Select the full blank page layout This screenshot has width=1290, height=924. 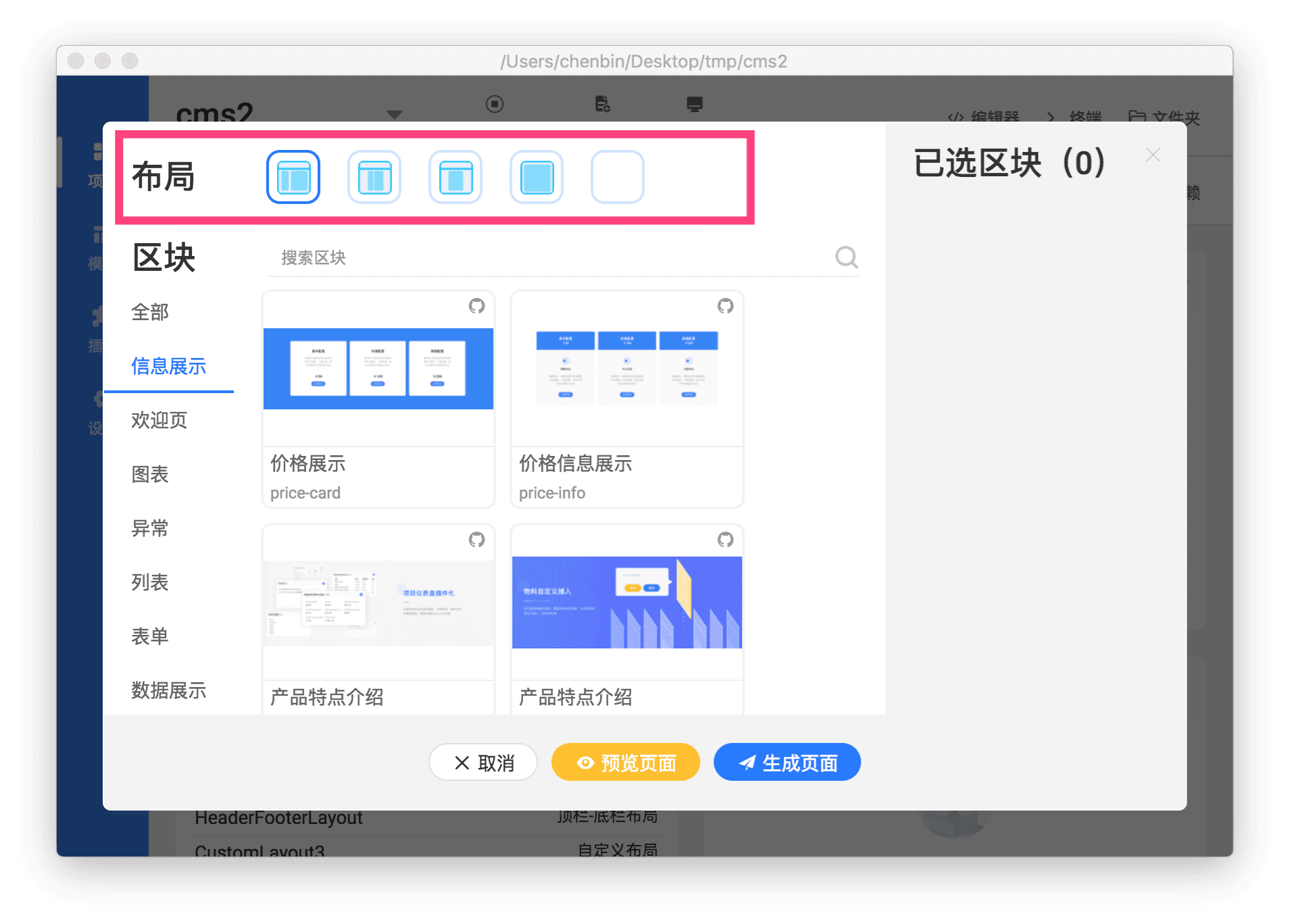point(537,177)
